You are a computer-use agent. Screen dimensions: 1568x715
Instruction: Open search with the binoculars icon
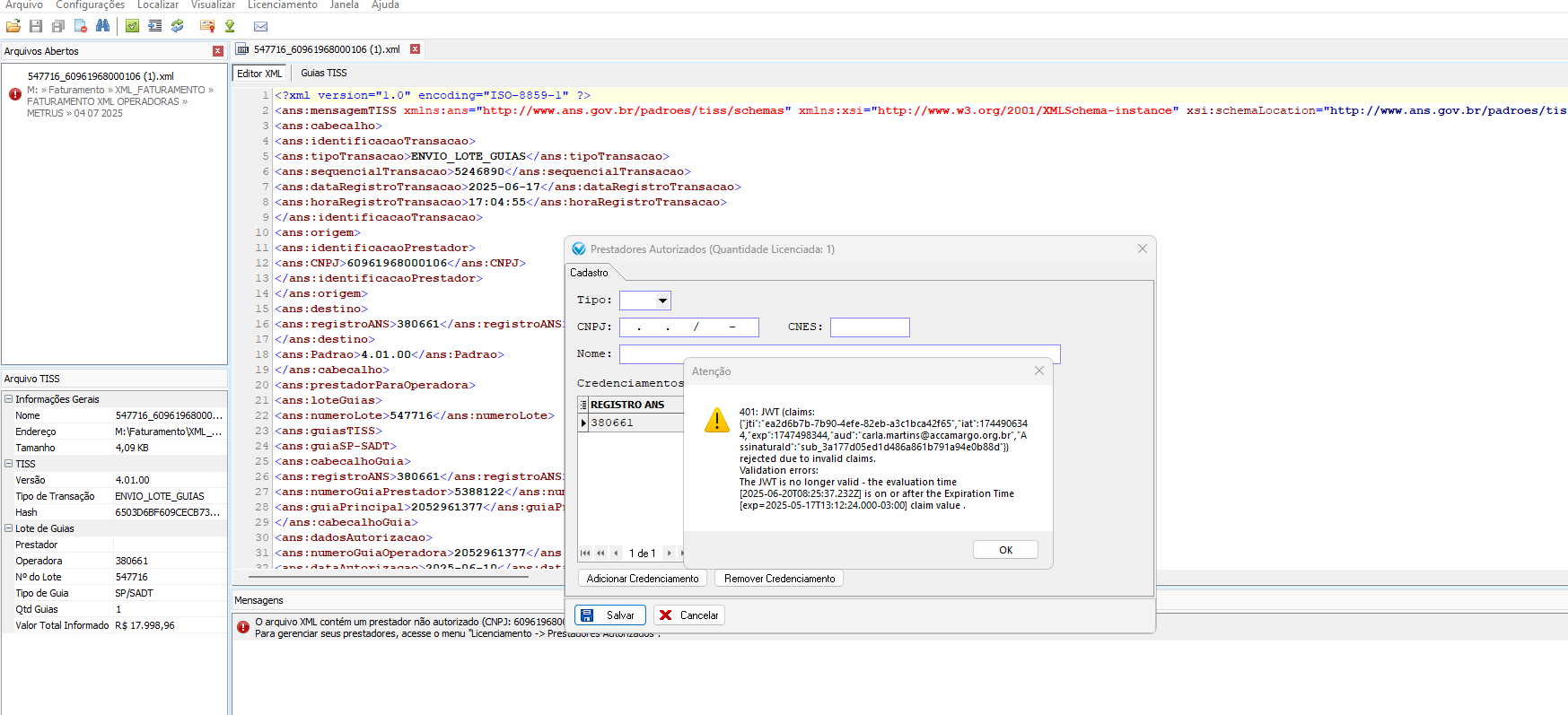tap(103, 26)
